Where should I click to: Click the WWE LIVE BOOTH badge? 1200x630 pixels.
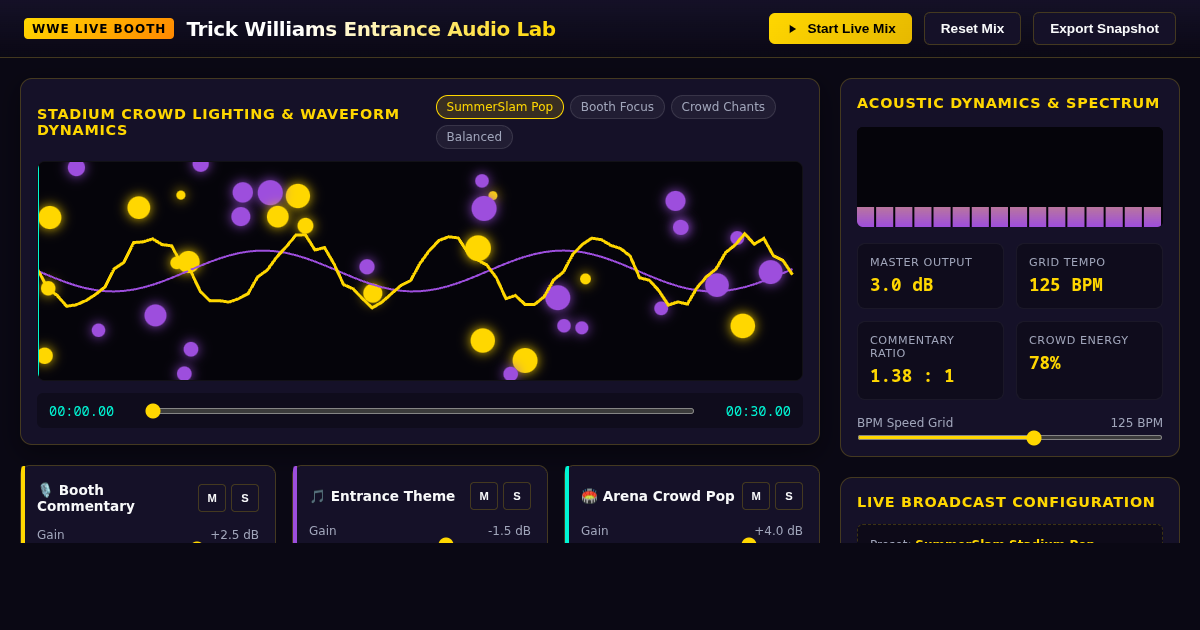click(99, 29)
